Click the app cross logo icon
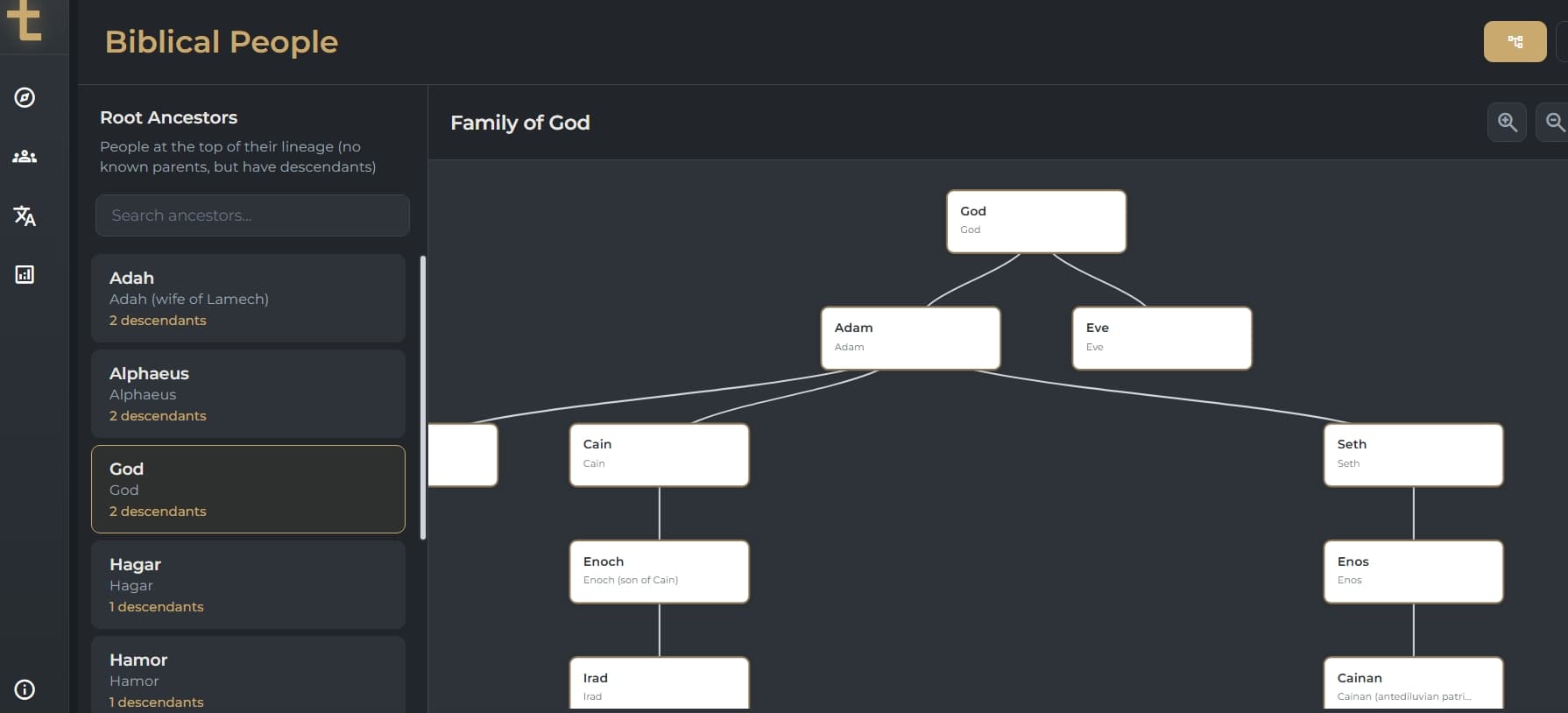 pyautogui.click(x=25, y=21)
